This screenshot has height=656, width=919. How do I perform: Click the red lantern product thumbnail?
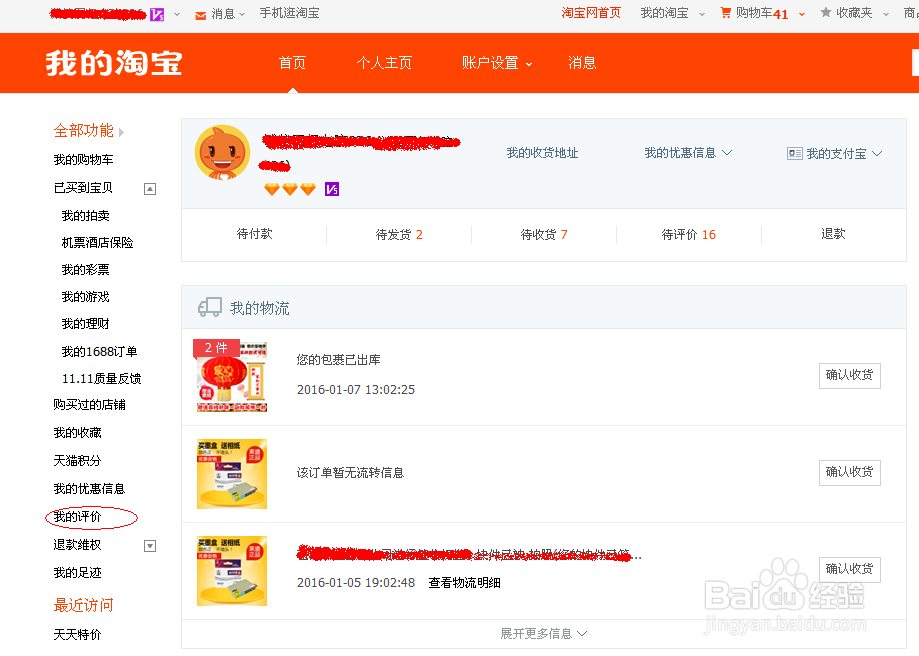click(x=231, y=376)
